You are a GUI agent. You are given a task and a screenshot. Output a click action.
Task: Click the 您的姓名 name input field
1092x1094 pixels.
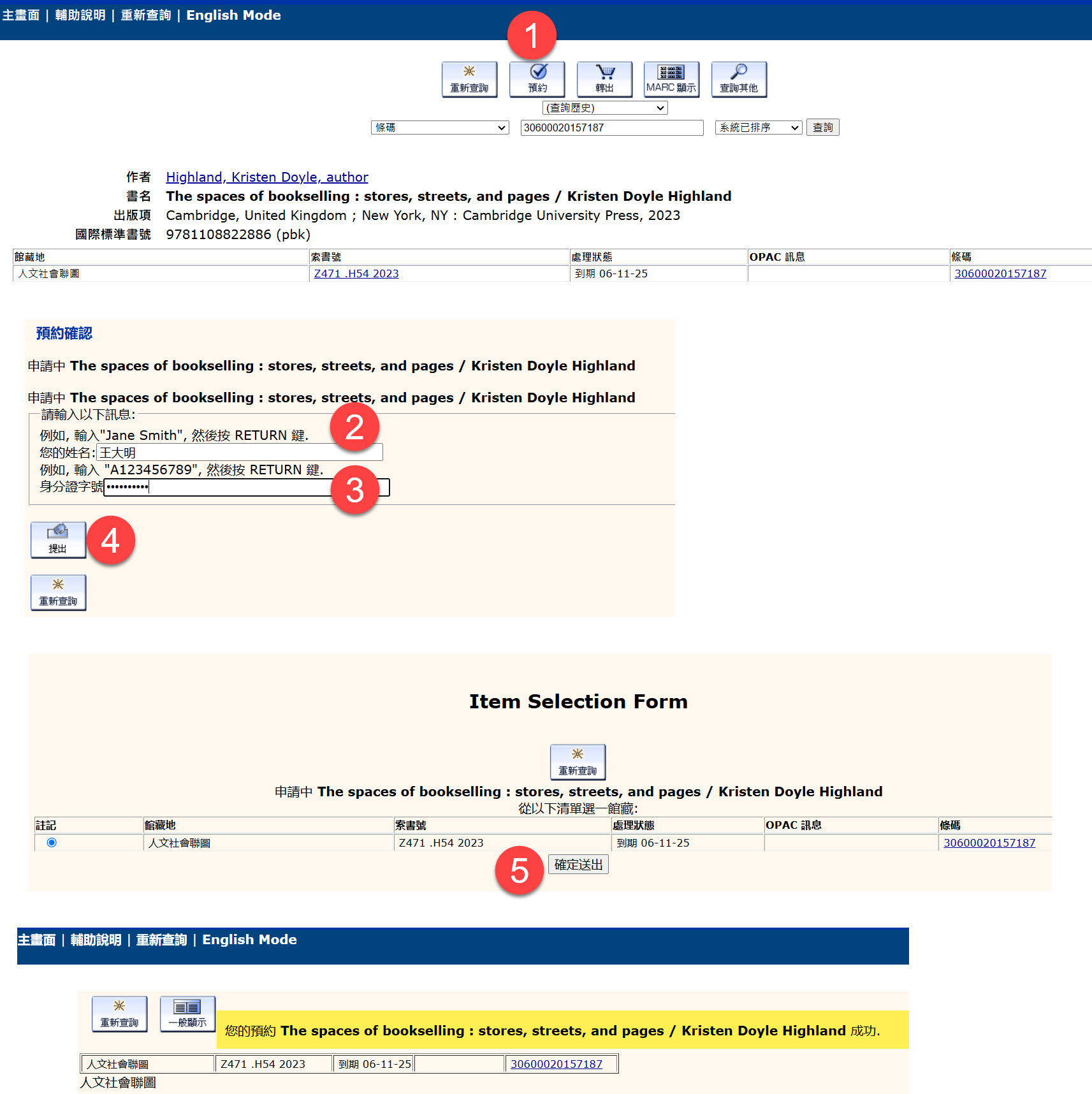240,453
